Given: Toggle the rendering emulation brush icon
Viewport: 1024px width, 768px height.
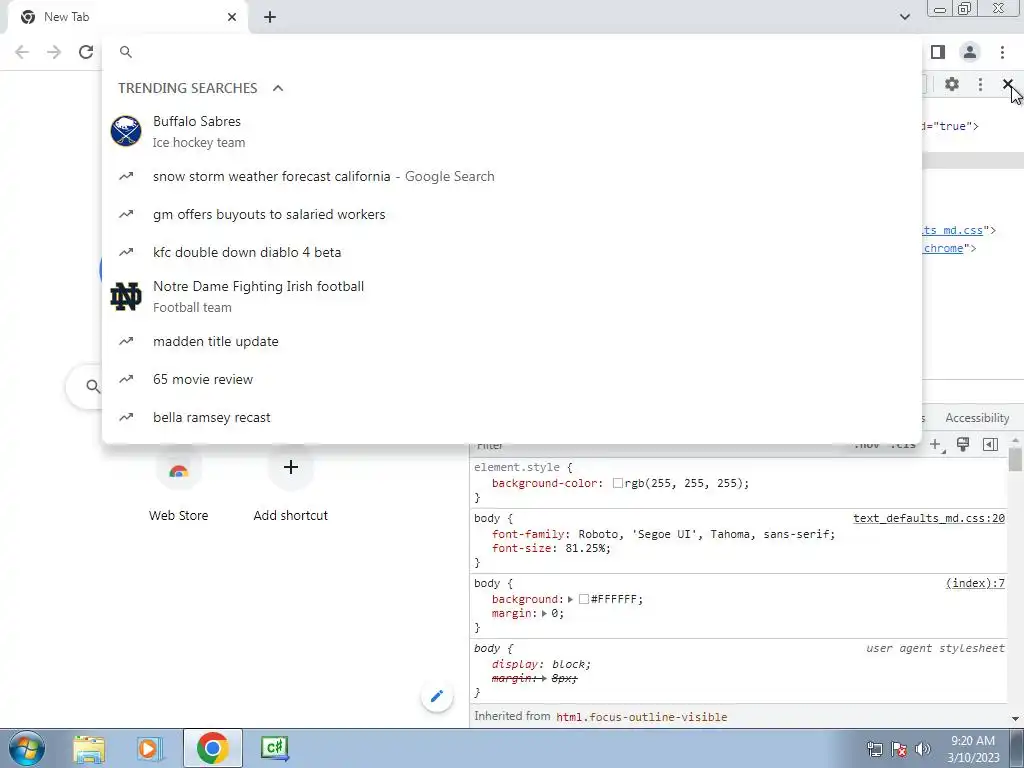Looking at the screenshot, I should pyautogui.click(x=963, y=445).
